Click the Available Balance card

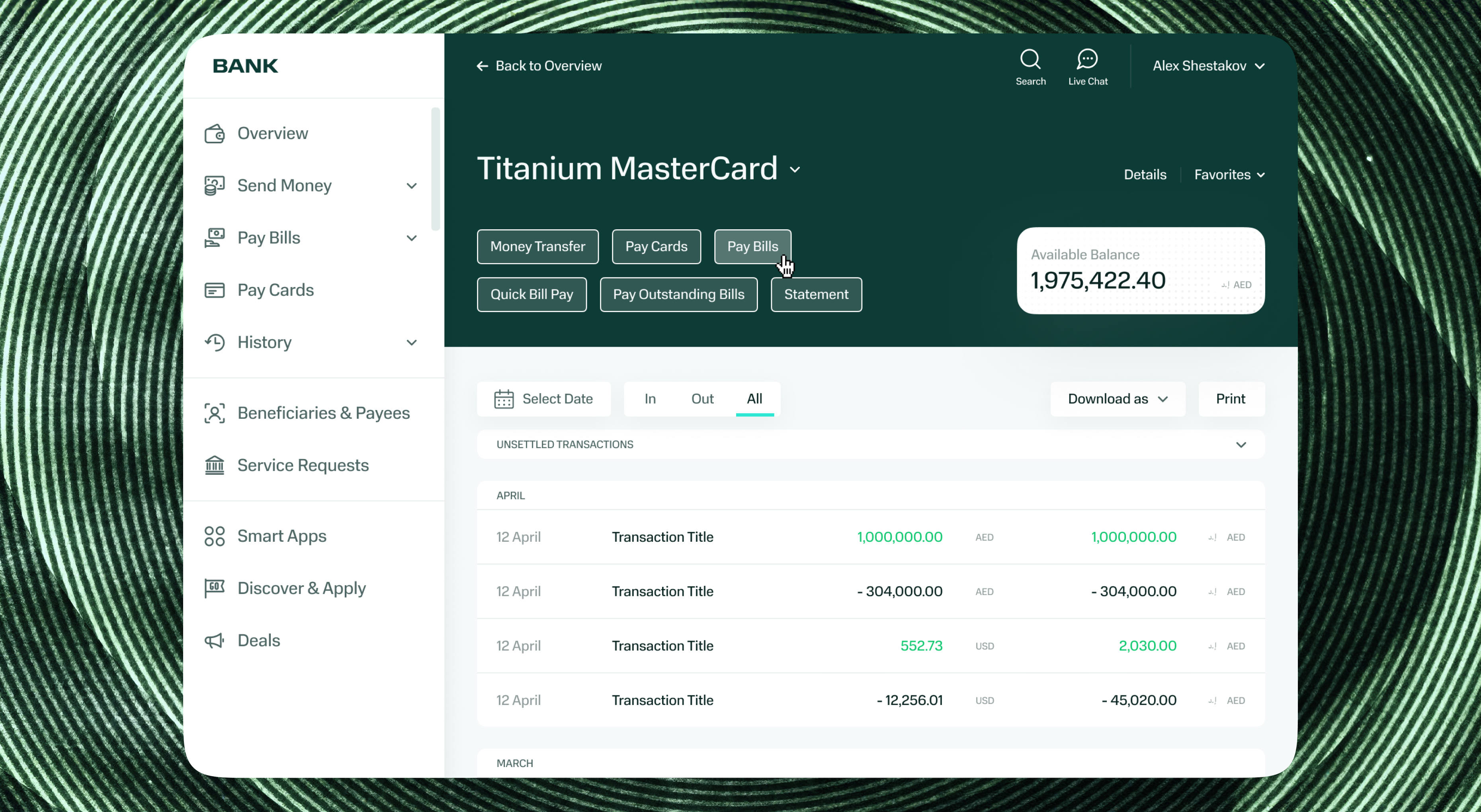pyautogui.click(x=1141, y=271)
